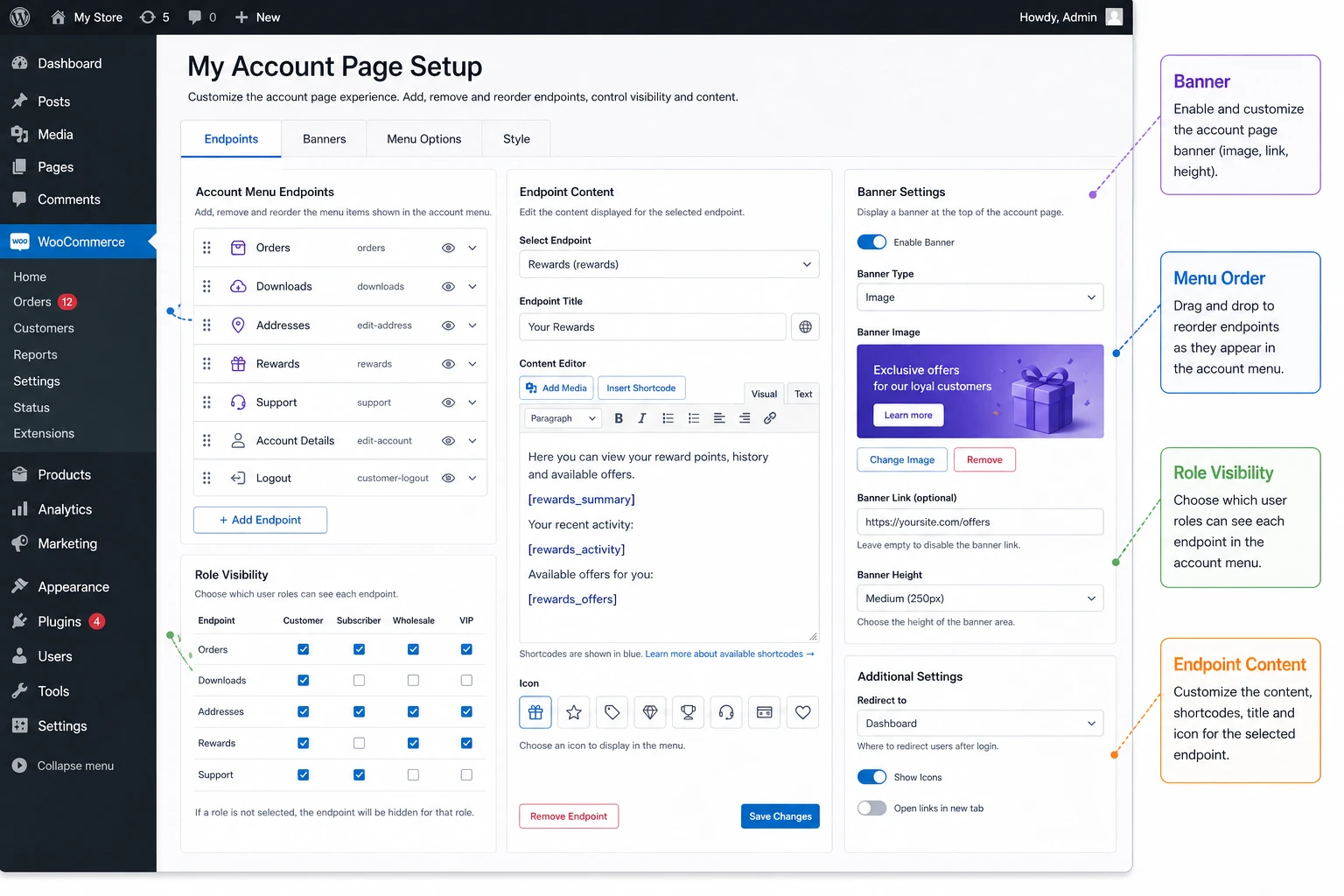Viewport: 1344px width, 896px height.
Task: Click the globe icon beside Endpoint Title
Action: click(805, 326)
